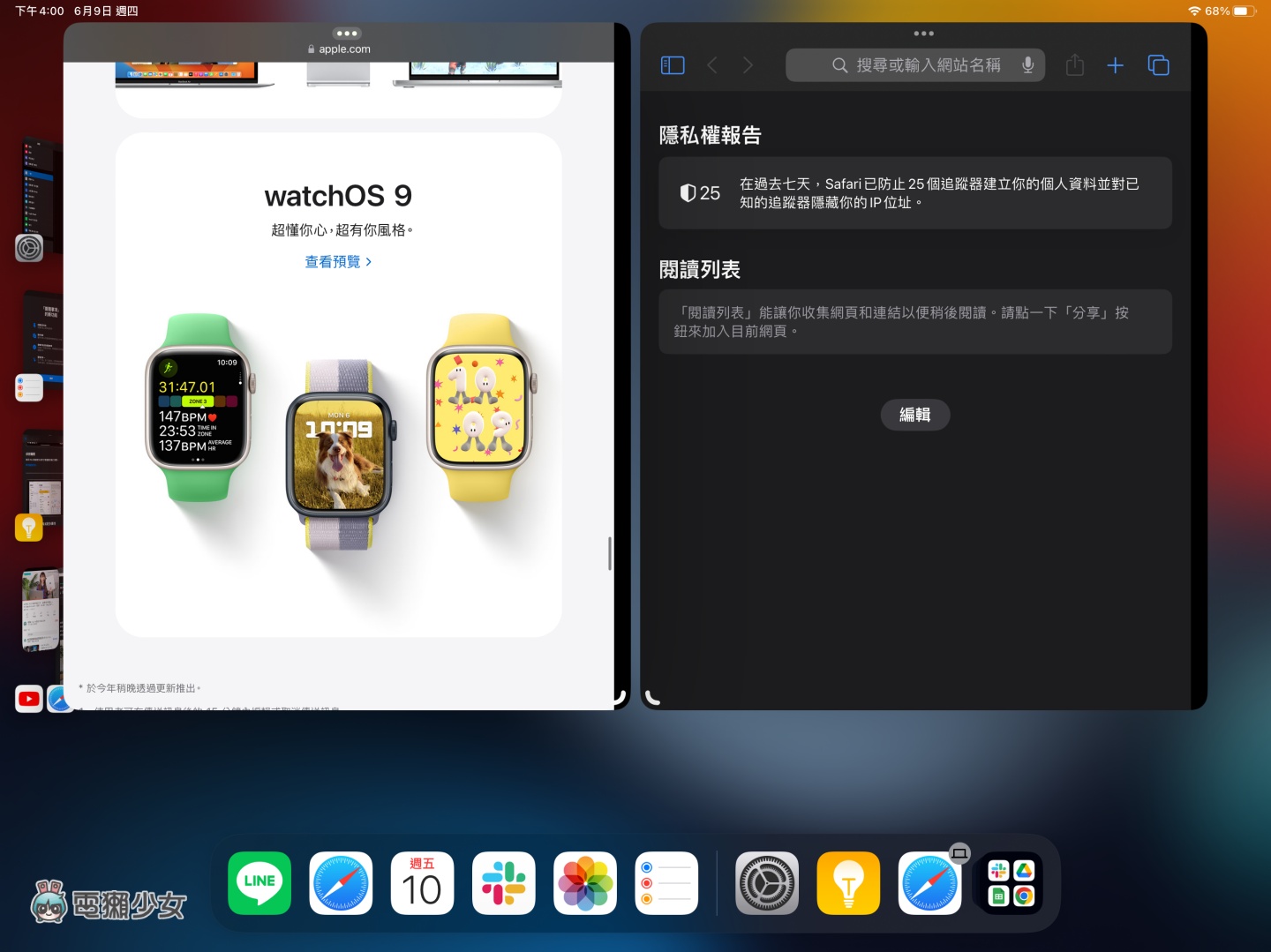Open the Share sheet in right Safari window
This screenshot has width=1271, height=952.
click(1074, 64)
